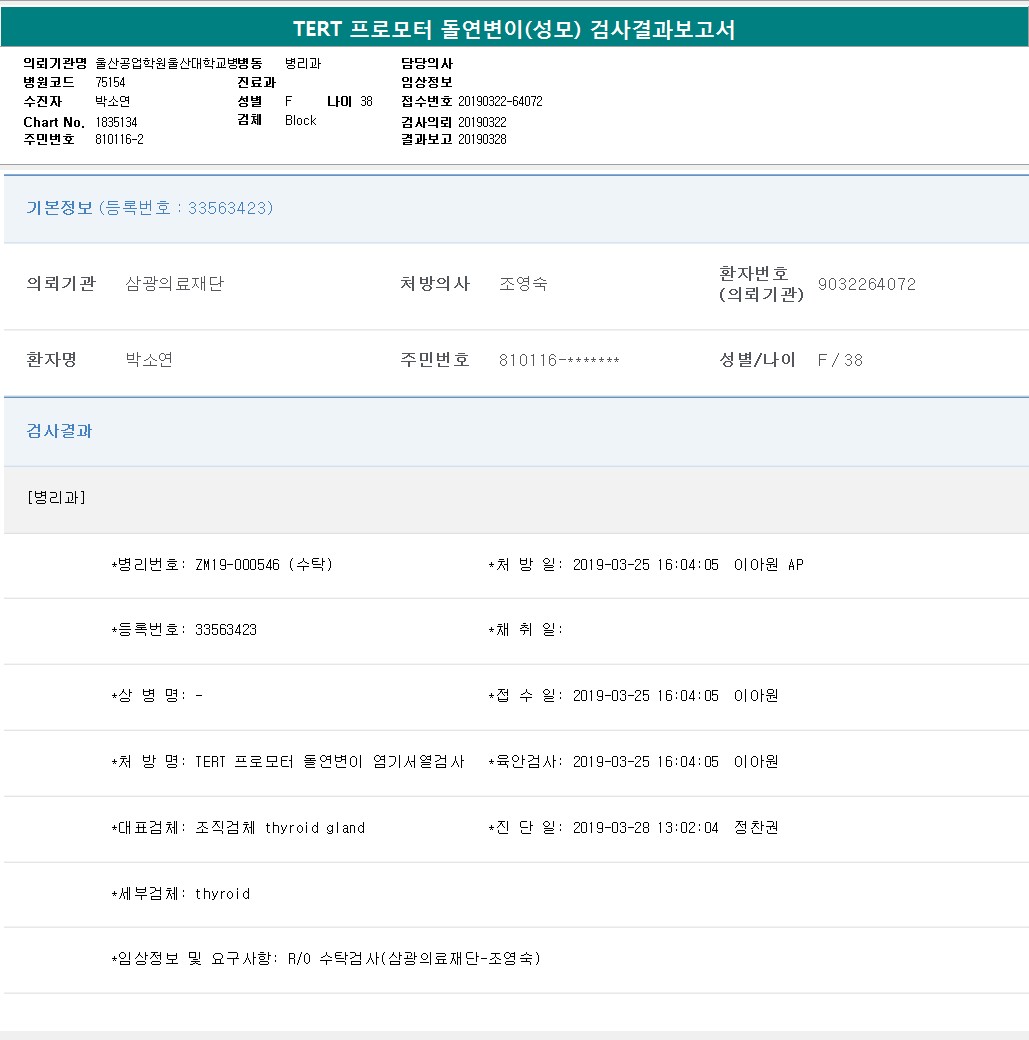Viewport: 1029px width, 1040px height.
Task: Select the 접수번호 value 20190322-64072
Action: point(500,102)
